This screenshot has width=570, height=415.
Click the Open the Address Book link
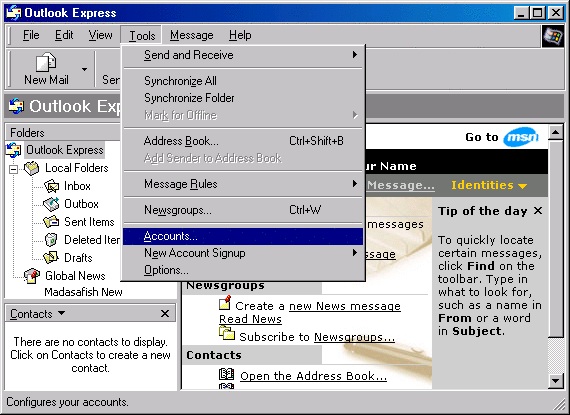tap(313, 376)
